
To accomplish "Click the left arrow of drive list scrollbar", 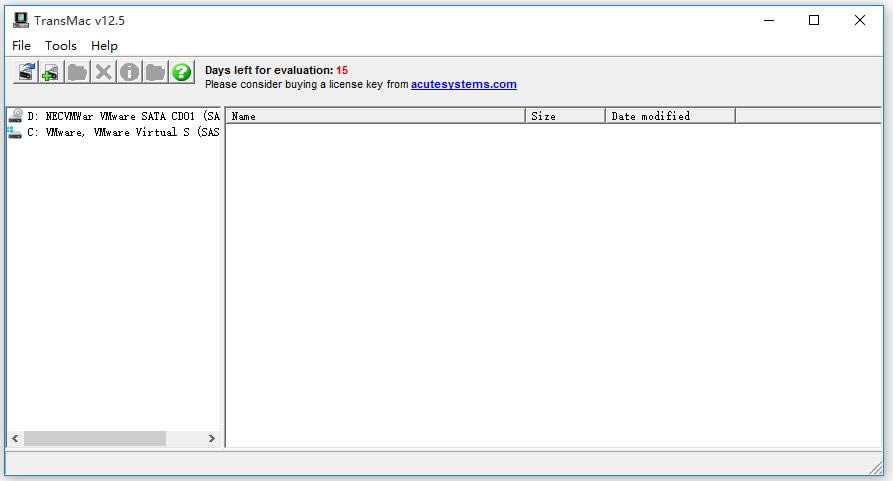I will [15, 438].
